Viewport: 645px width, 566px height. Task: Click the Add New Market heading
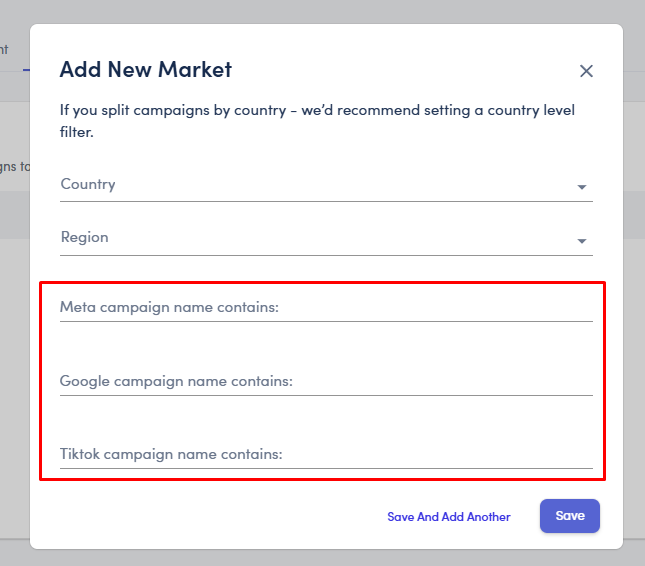coord(146,70)
